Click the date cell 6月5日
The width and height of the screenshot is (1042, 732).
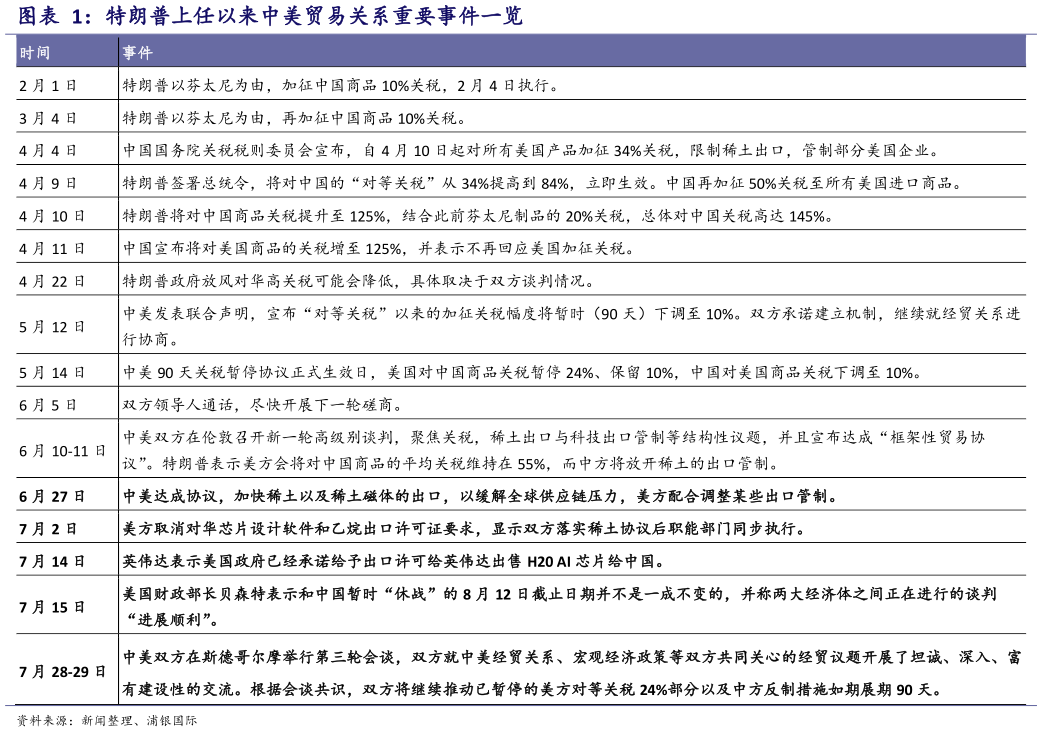click(x=48, y=405)
